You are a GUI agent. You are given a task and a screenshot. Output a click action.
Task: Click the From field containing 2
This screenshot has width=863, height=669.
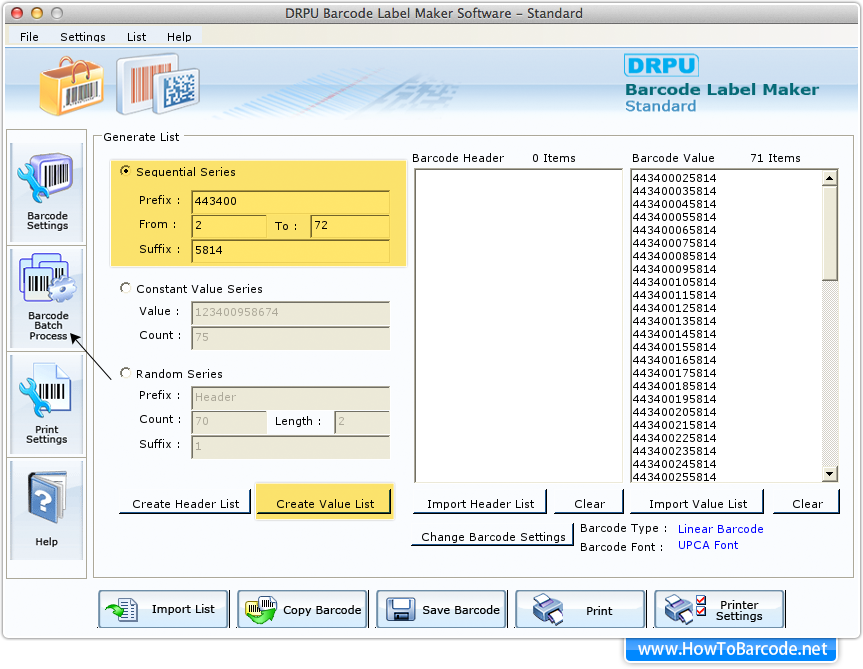[x=229, y=226]
